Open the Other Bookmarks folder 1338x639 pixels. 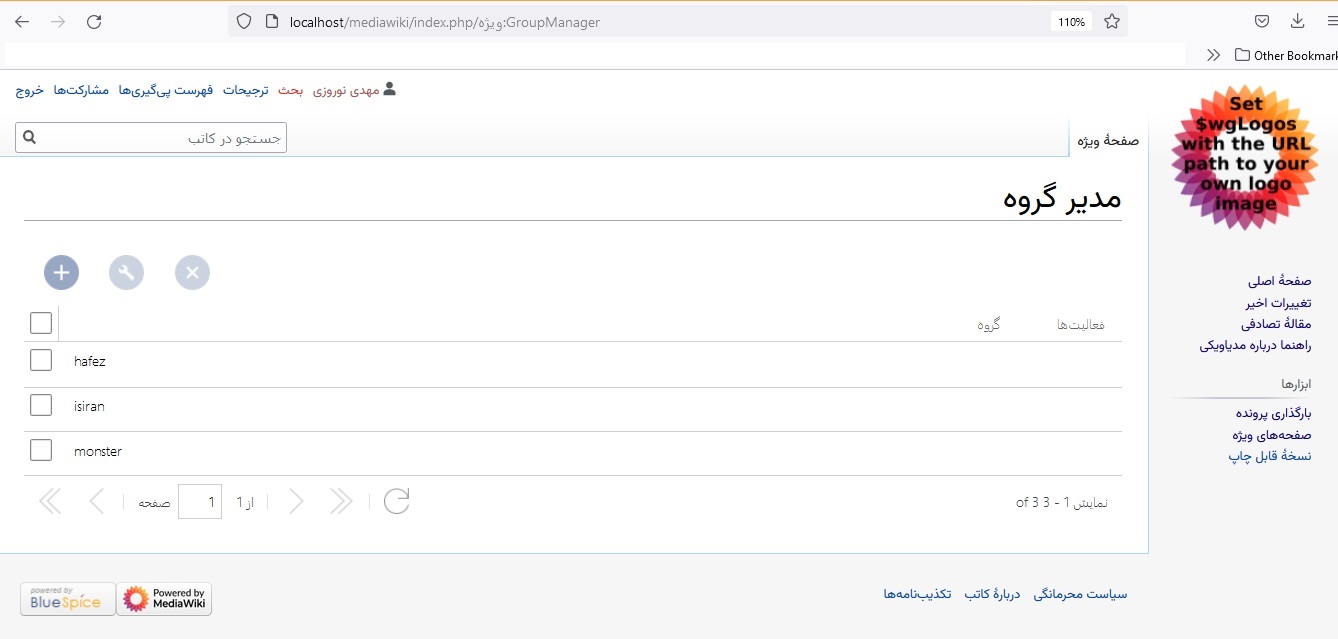(x=1286, y=56)
